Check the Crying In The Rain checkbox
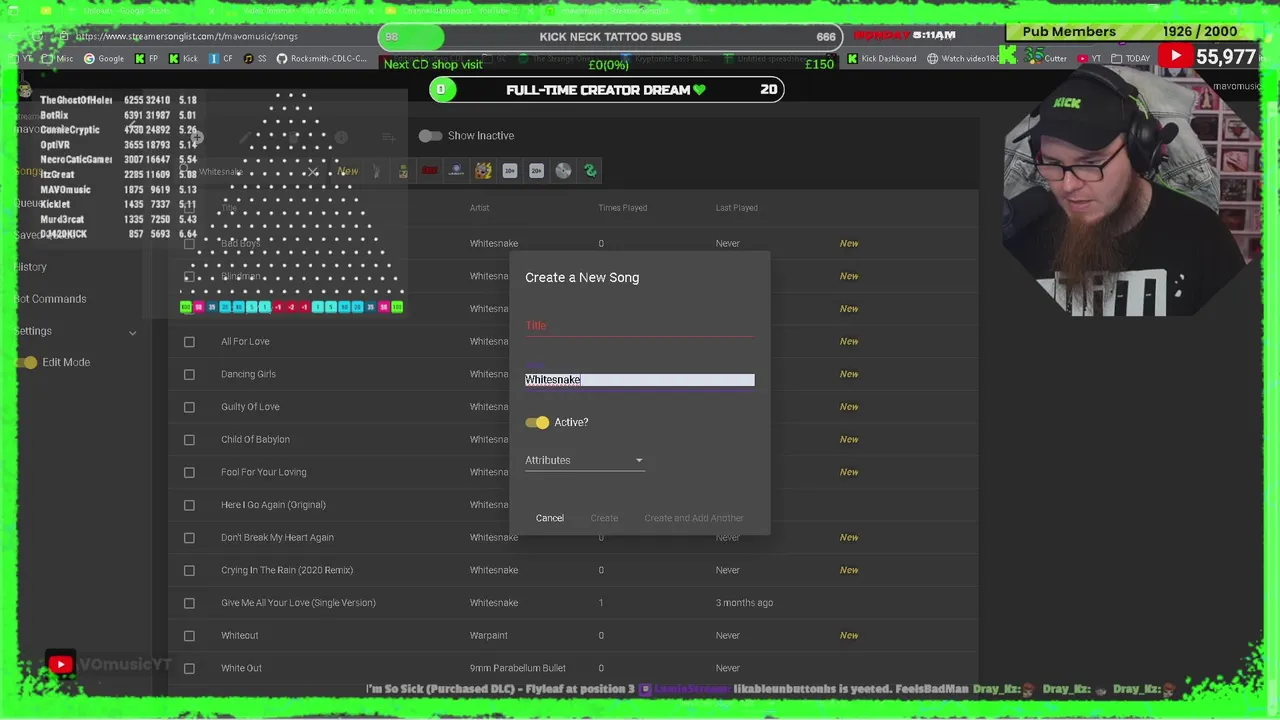Viewport: 1280px width, 720px height. pos(189,570)
